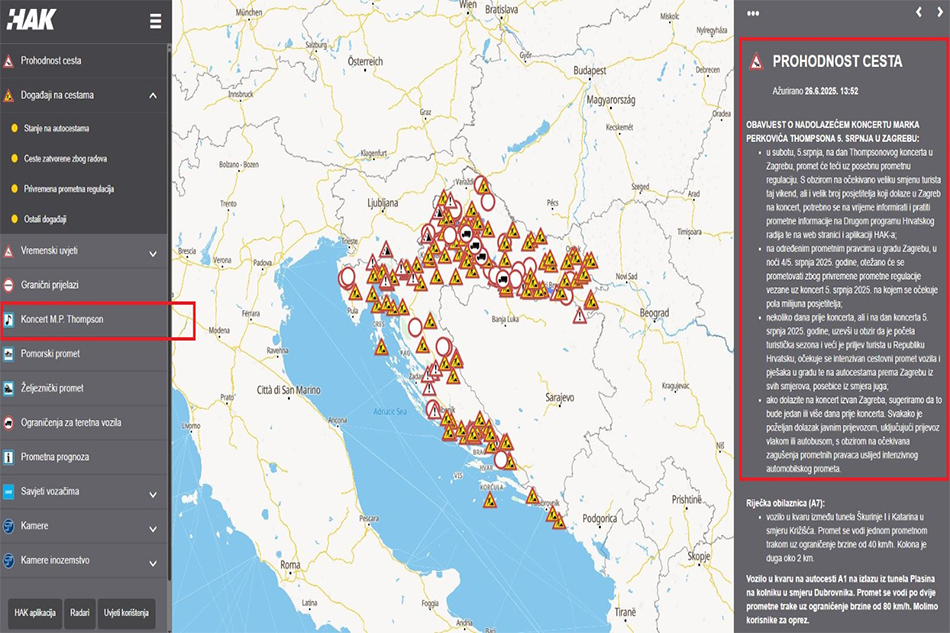Screen dimensions: 950x633
Task: Expand the Kamere inozemstvo section
Action: tap(153, 563)
